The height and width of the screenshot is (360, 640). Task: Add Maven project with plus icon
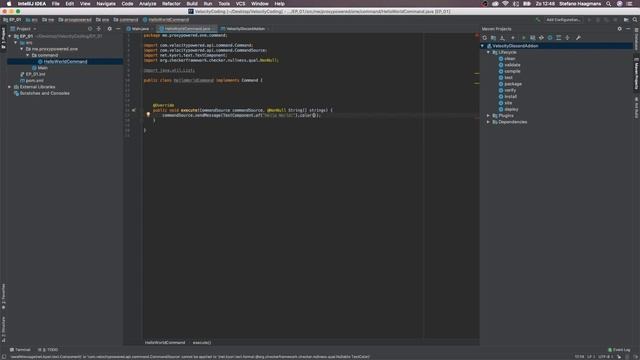pos(513,38)
